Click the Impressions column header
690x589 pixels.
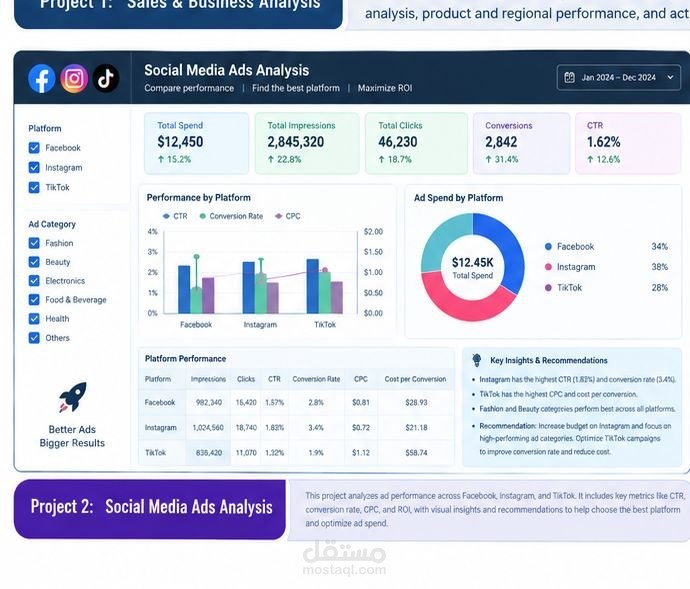pyautogui.click(x=208, y=379)
